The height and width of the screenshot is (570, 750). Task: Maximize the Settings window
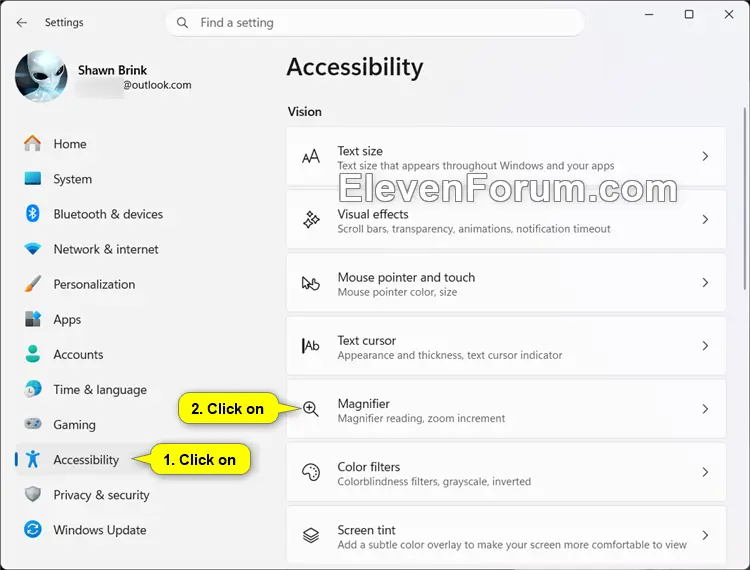689,14
